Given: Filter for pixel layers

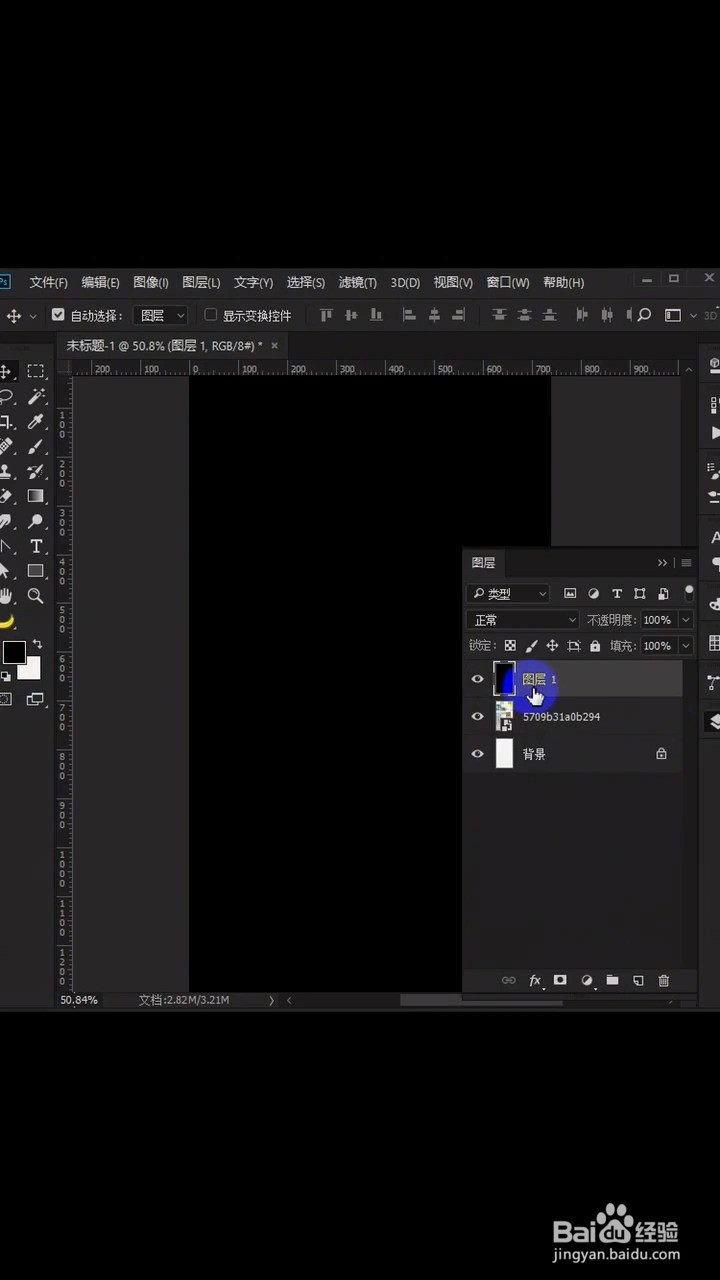Looking at the screenshot, I should click(570, 593).
